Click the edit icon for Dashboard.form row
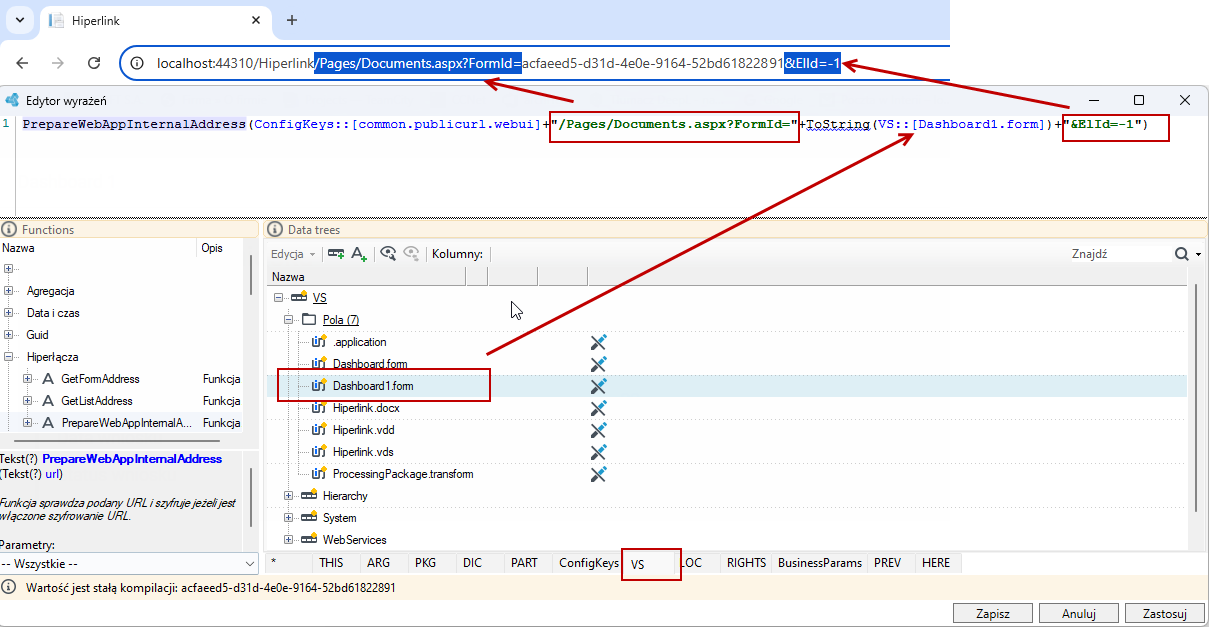 [x=599, y=364]
